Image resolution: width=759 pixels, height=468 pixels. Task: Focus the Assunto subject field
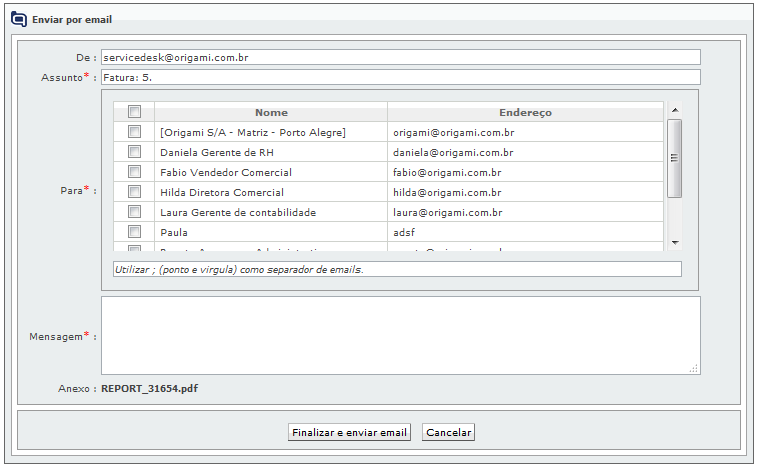[x=400, y=77]
